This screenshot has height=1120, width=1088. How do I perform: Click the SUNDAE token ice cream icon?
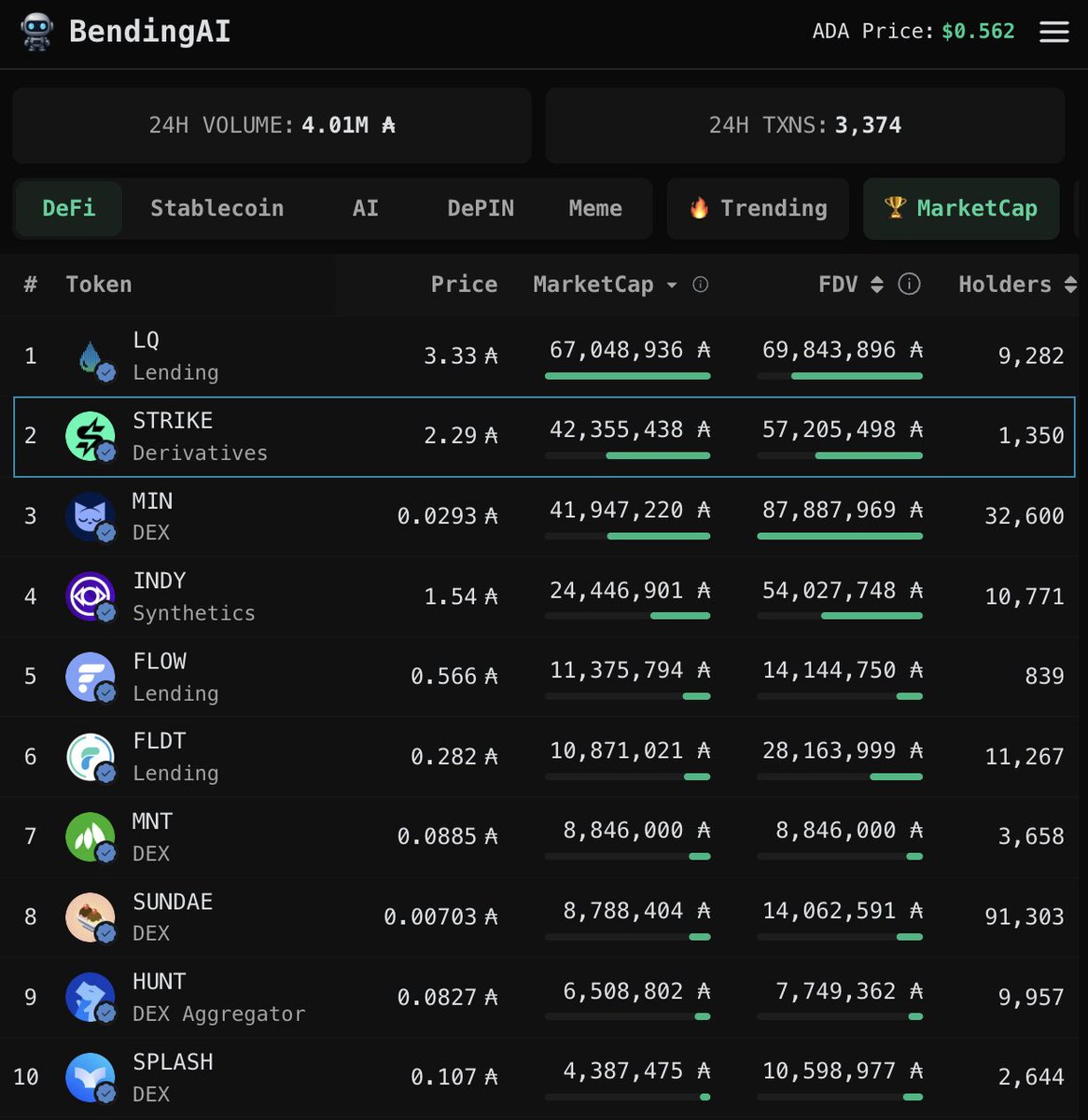pos(91,917)
